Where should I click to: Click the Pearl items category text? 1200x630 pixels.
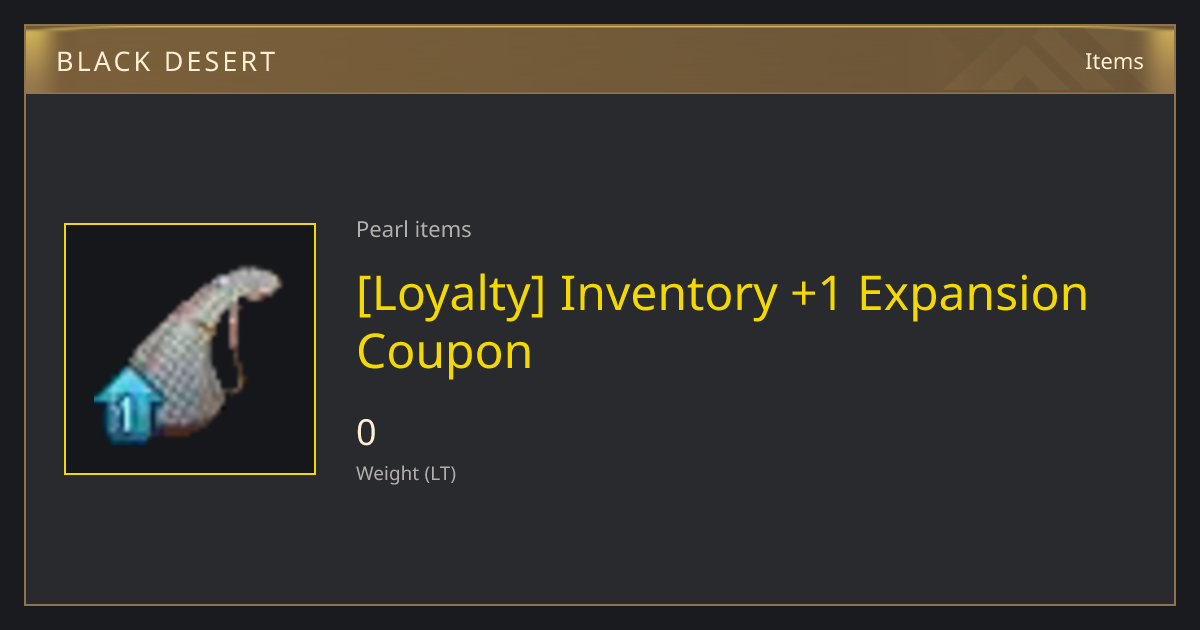[414, 229]
